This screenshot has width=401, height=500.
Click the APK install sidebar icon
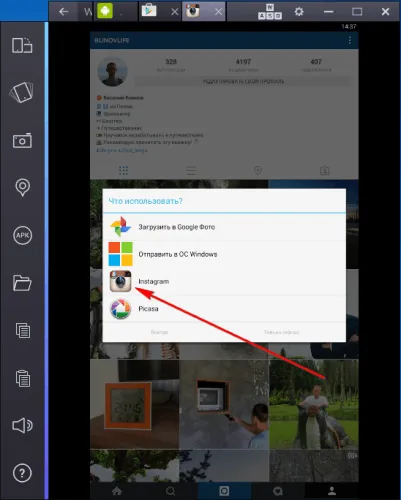tap(22, 235)
